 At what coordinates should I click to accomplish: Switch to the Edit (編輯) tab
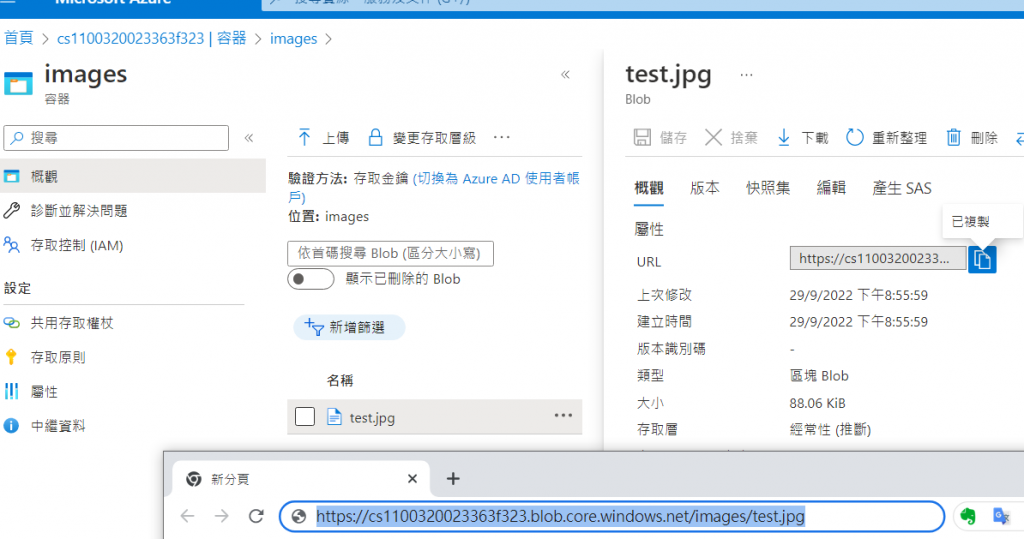[831, 188]
